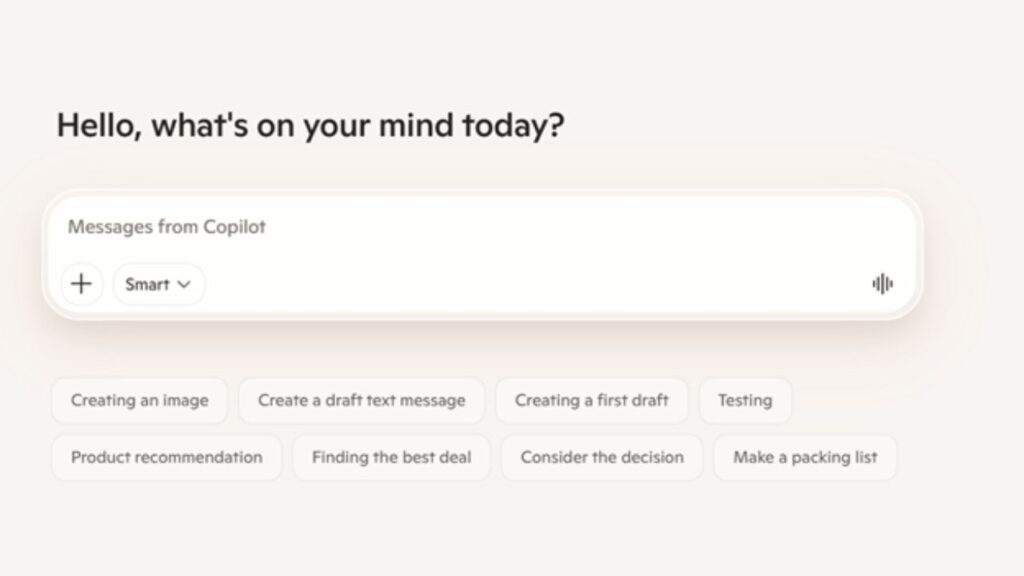Tap the greeting headline text
Image resolution: width=1024 pixels, height=576 pixels.
click(x=310, y=124)
